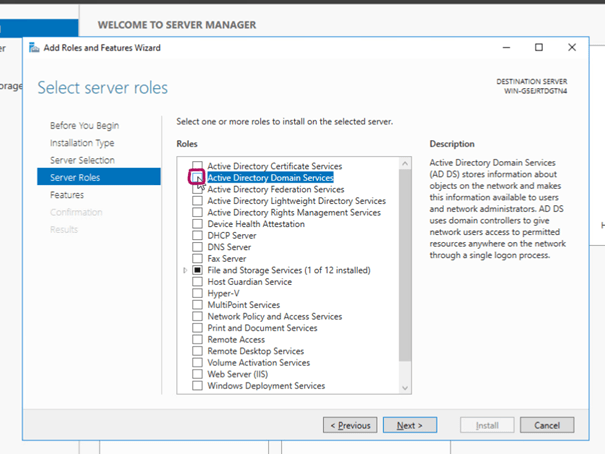Select the Remote Desktop Services role label
Screen dimensions: 605x454
255,351
